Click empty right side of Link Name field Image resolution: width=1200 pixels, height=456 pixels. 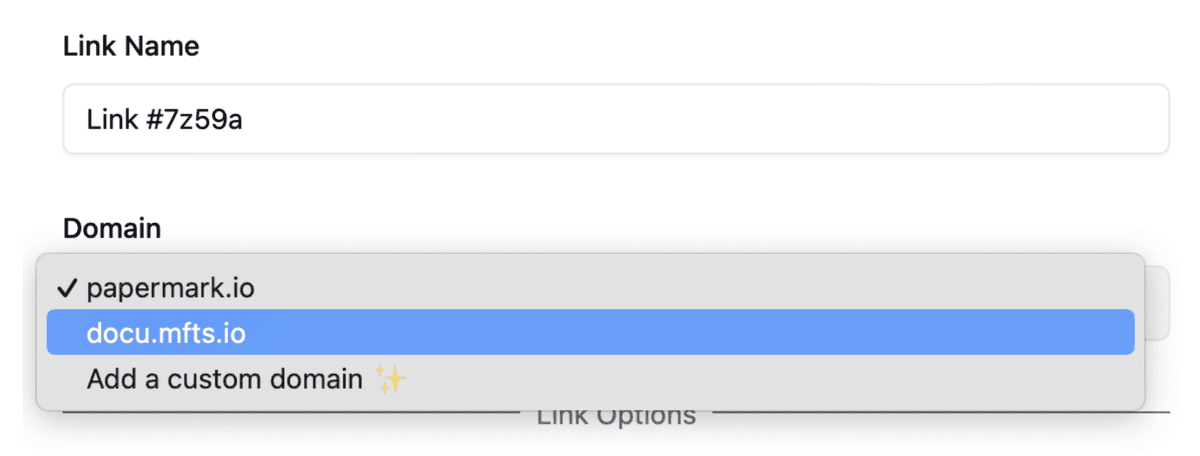[x=900, y=120]
